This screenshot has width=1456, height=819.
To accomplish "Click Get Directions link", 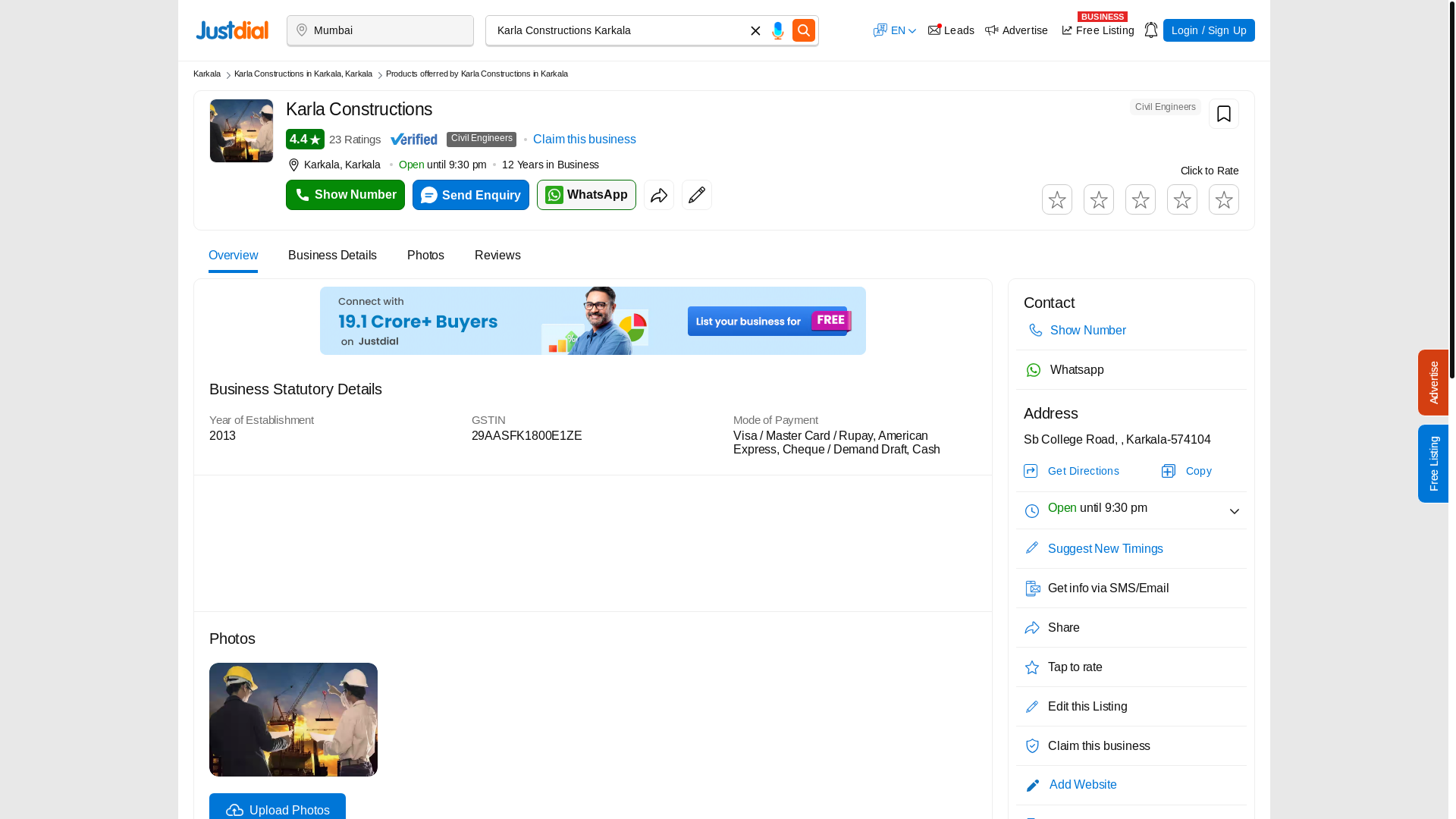I will (1083, 471).
